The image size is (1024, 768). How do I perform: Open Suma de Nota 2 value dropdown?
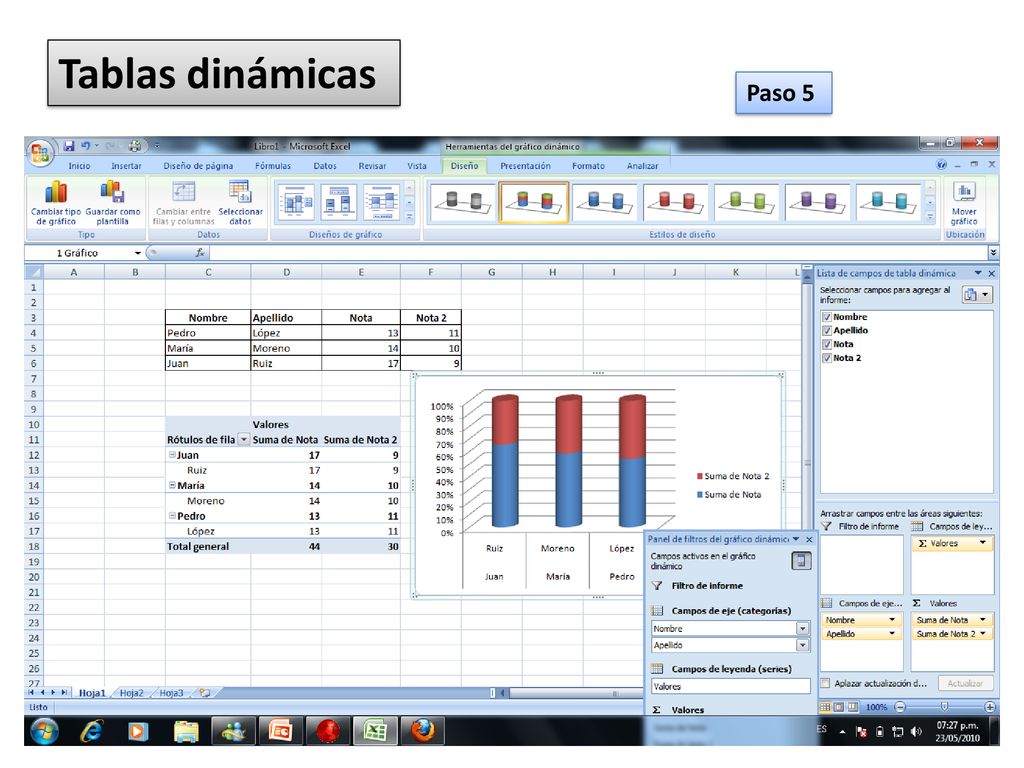982,633
